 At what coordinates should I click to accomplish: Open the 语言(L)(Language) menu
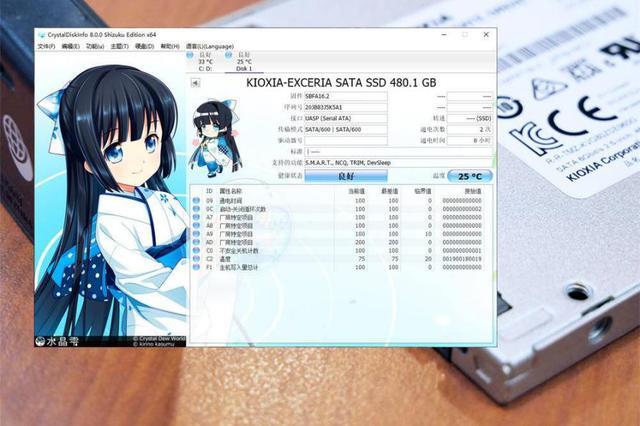[x=210, y=46]
